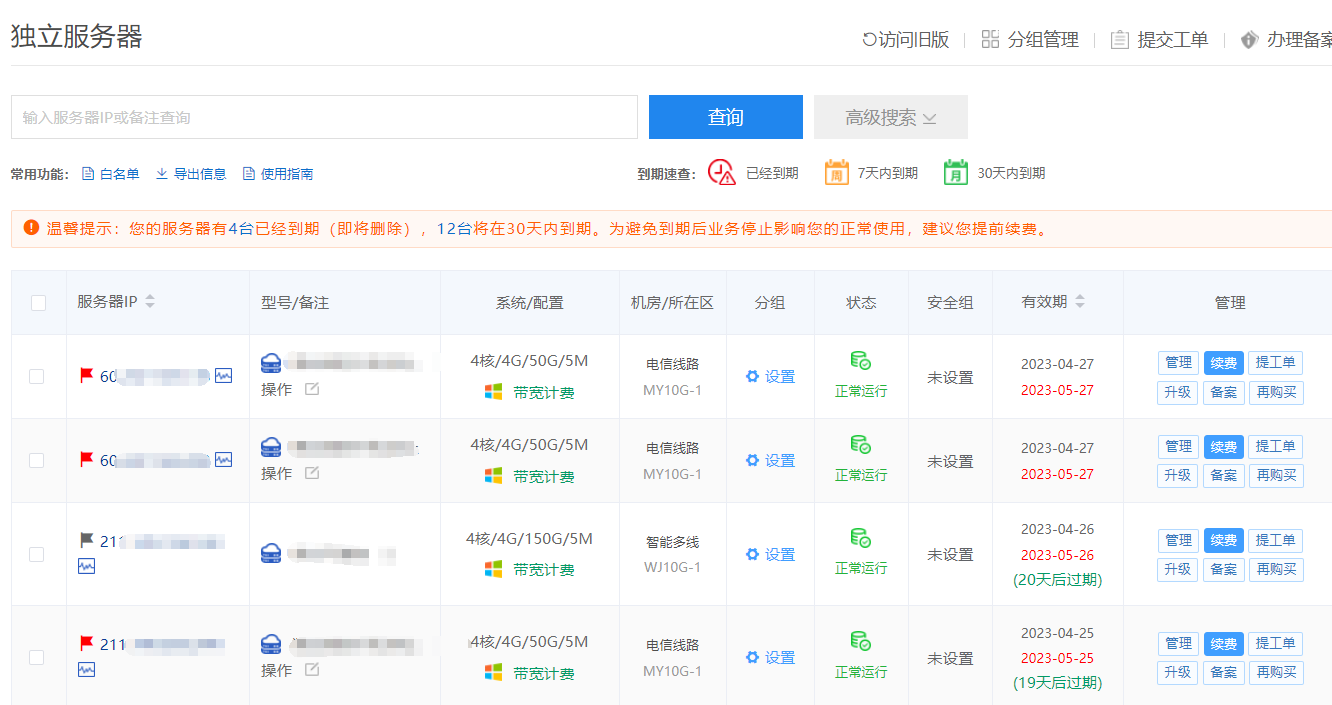Viewport: 1332px width, 705px height.
Task: Toggle the select-all checkbox in table header
Action: [x=38, y=303]
